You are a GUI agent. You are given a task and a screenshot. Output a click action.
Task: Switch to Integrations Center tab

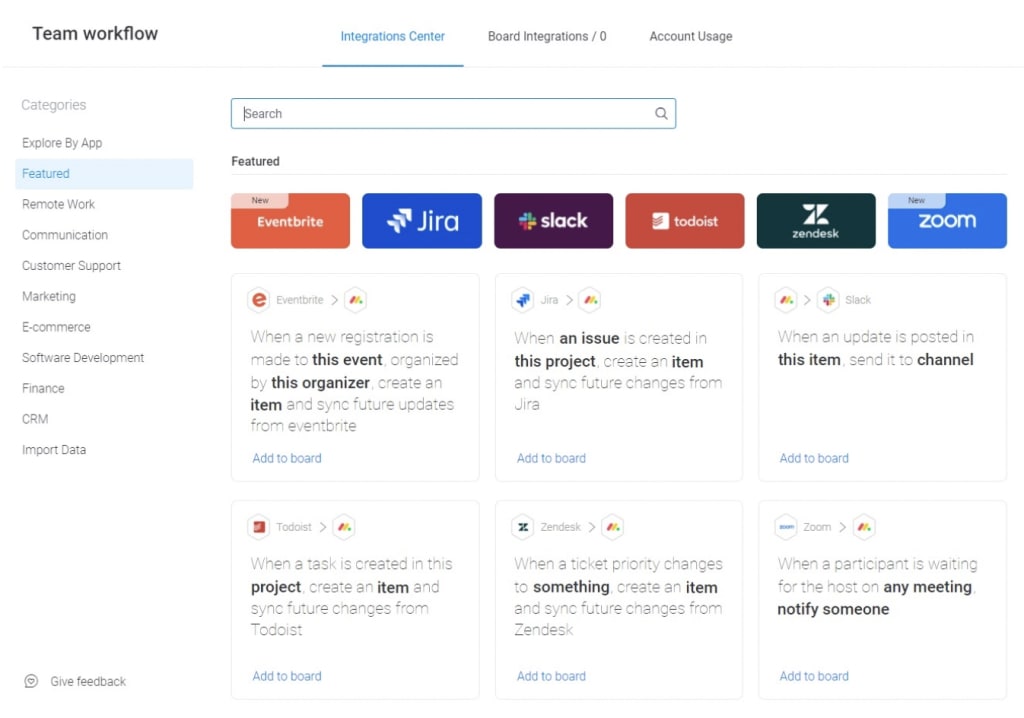click(392, 37)
